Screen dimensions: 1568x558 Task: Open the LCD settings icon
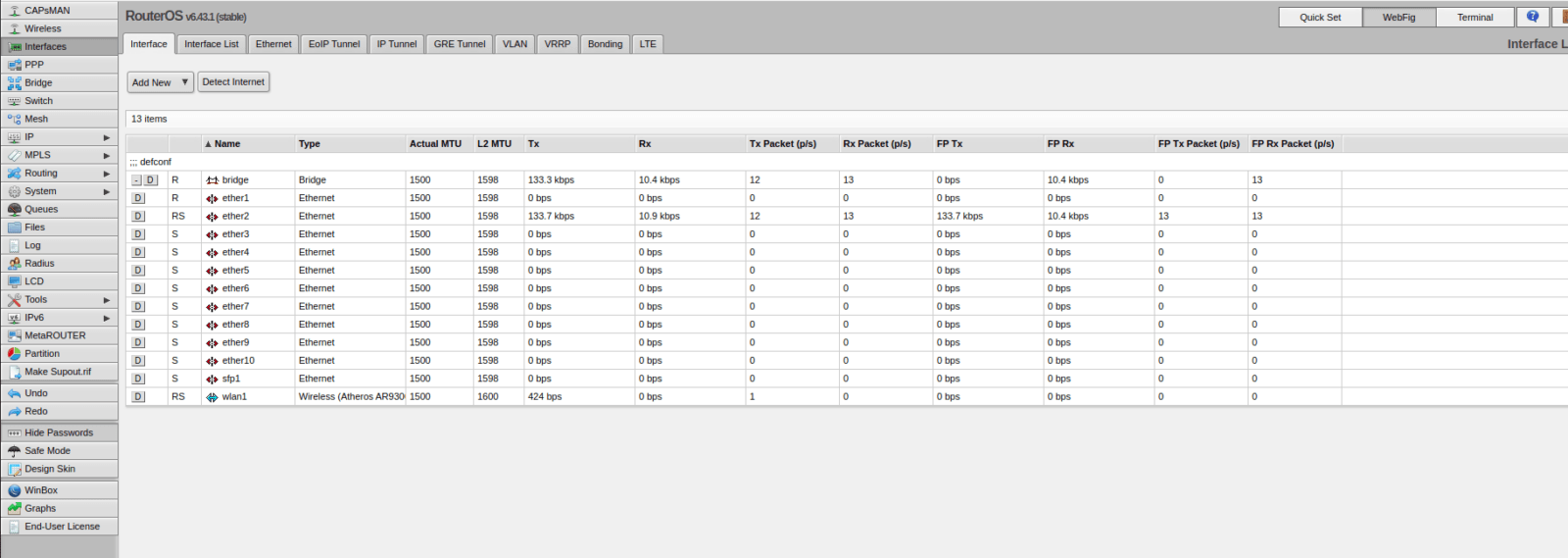pos(14,281)
